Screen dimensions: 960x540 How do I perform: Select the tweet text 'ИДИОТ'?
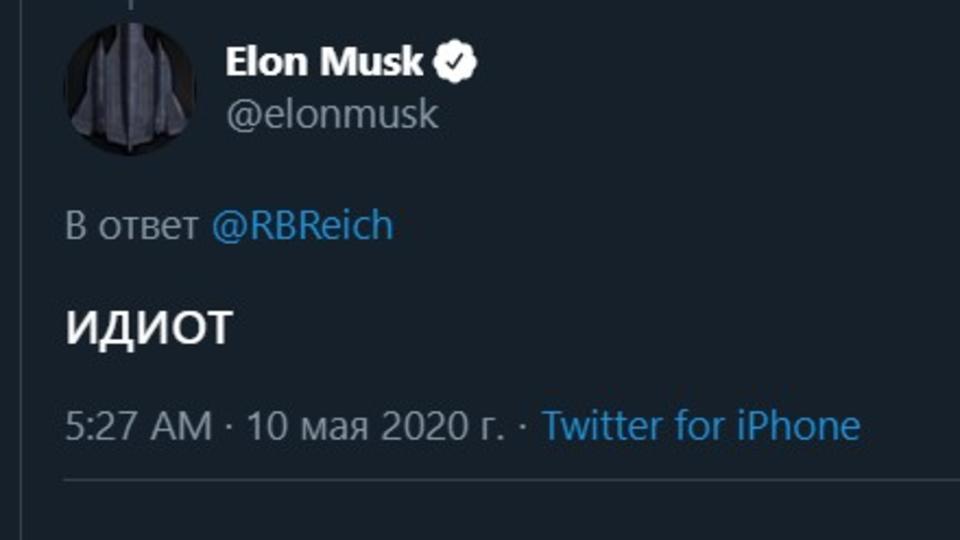click(x=149, y=329)
